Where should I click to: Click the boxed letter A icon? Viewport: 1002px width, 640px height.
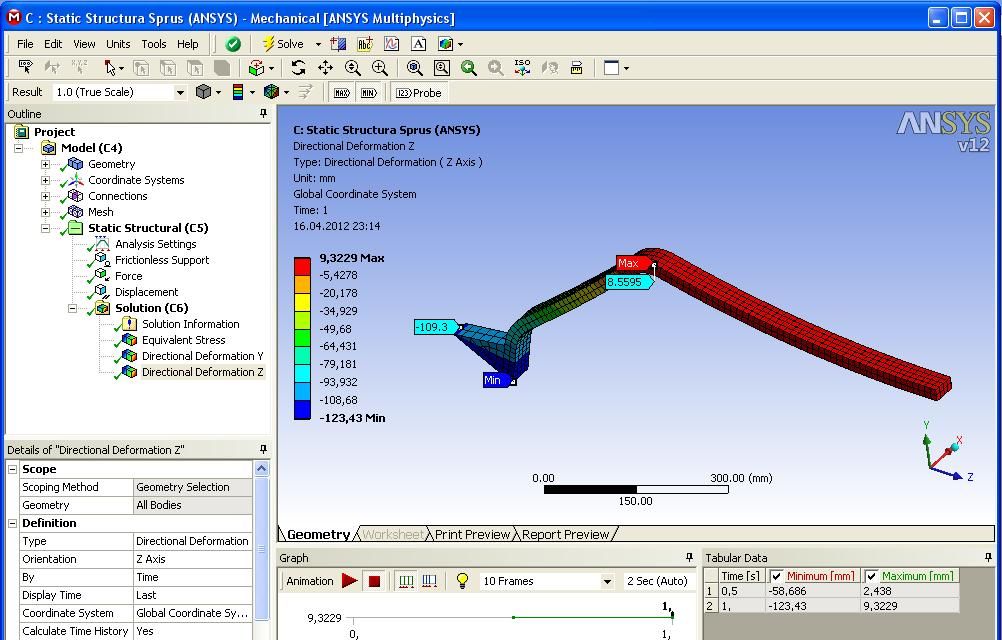click(419, 44)
